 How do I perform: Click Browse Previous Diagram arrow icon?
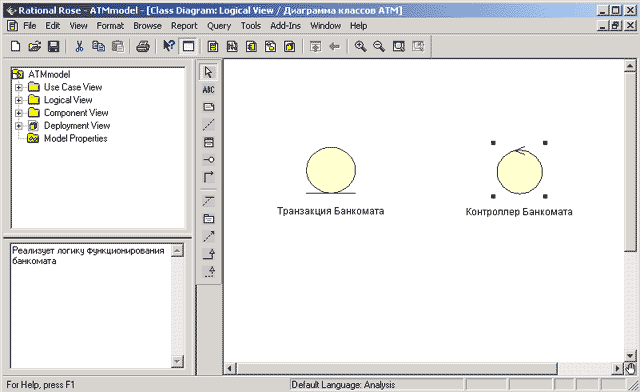[x=335, y=46]
